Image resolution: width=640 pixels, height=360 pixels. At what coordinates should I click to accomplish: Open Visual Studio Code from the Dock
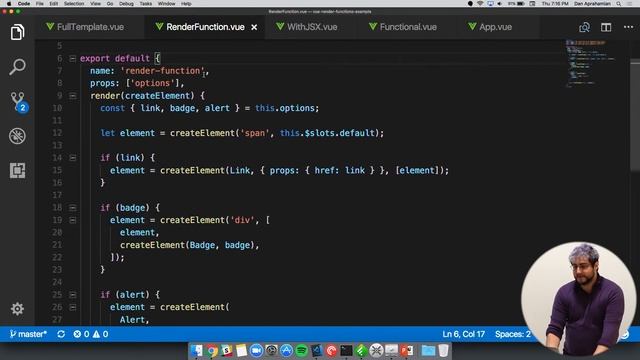click(316, 351)
